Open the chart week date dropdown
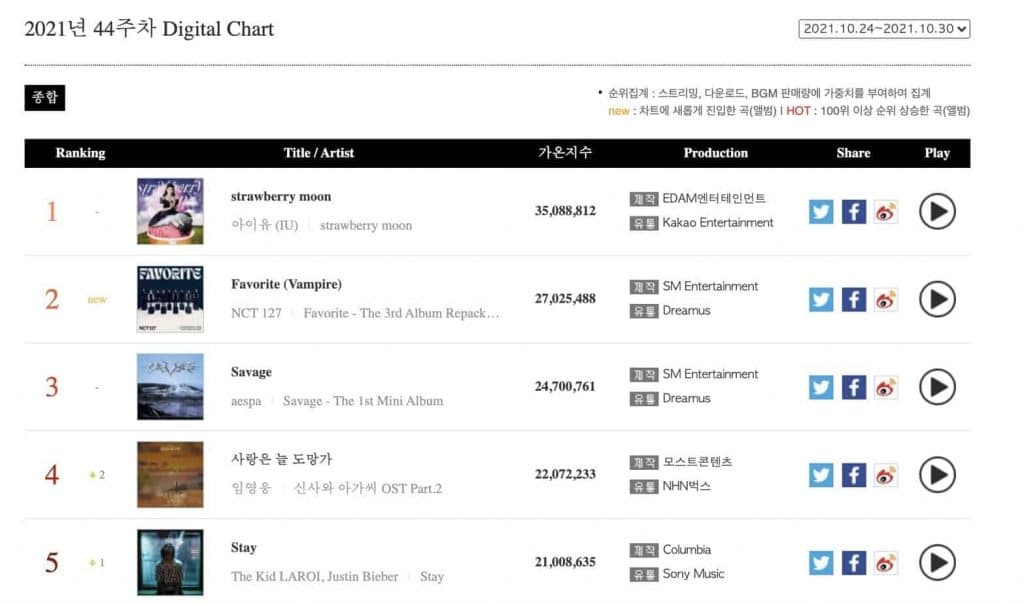 pos(885,29)
